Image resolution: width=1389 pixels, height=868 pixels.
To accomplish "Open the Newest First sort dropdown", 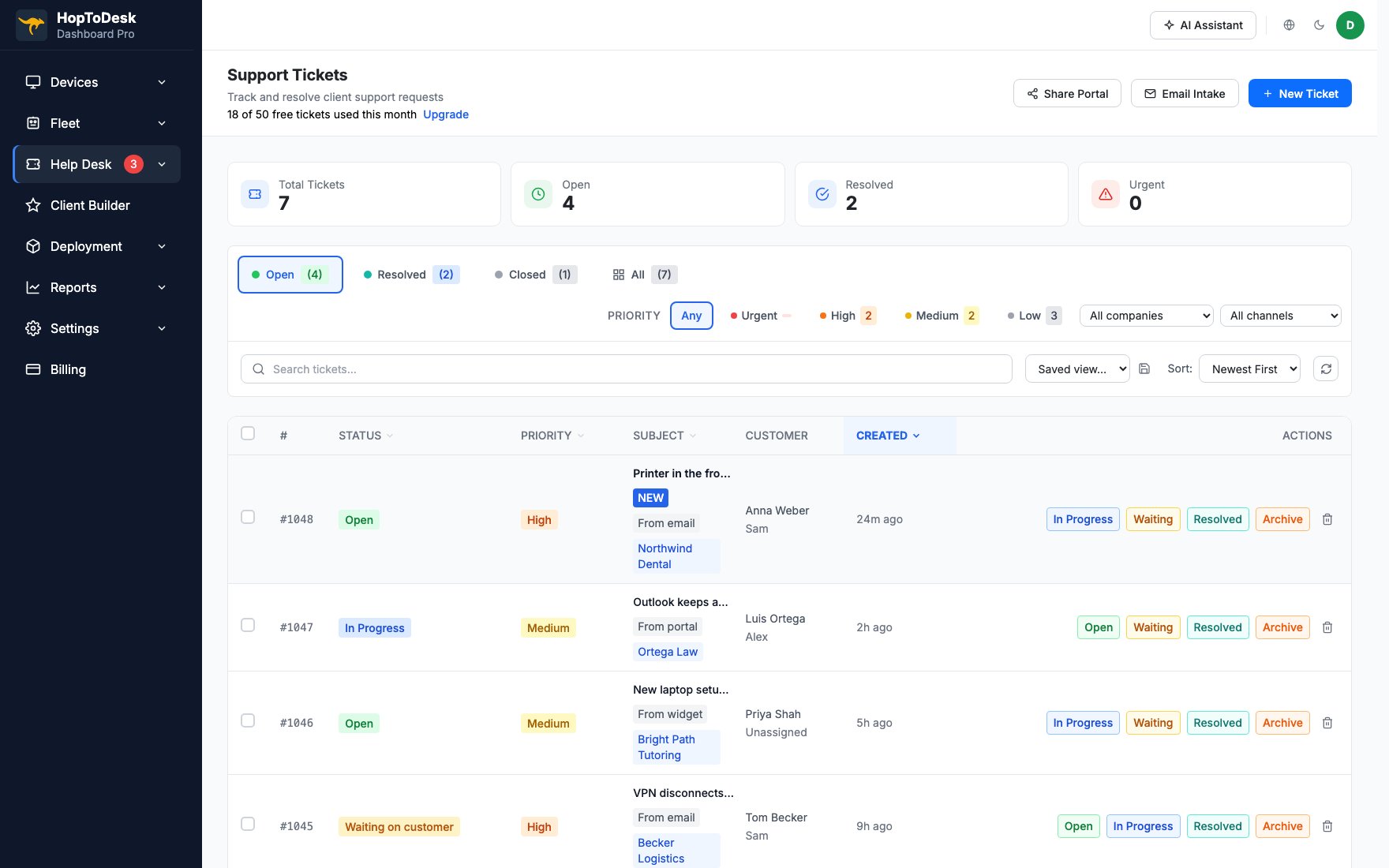I will click(x=1249, y=369).
